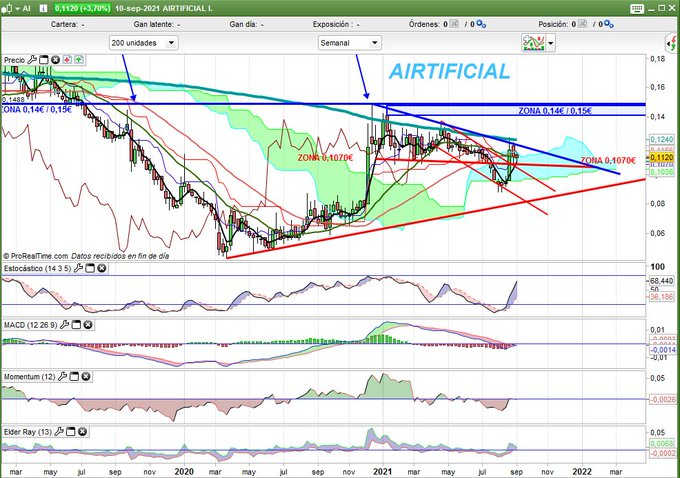The height and width of the screenshot is (478, 680).
Task: Click the Elder Ray (13) label
Action: click(x=28, y=432)
